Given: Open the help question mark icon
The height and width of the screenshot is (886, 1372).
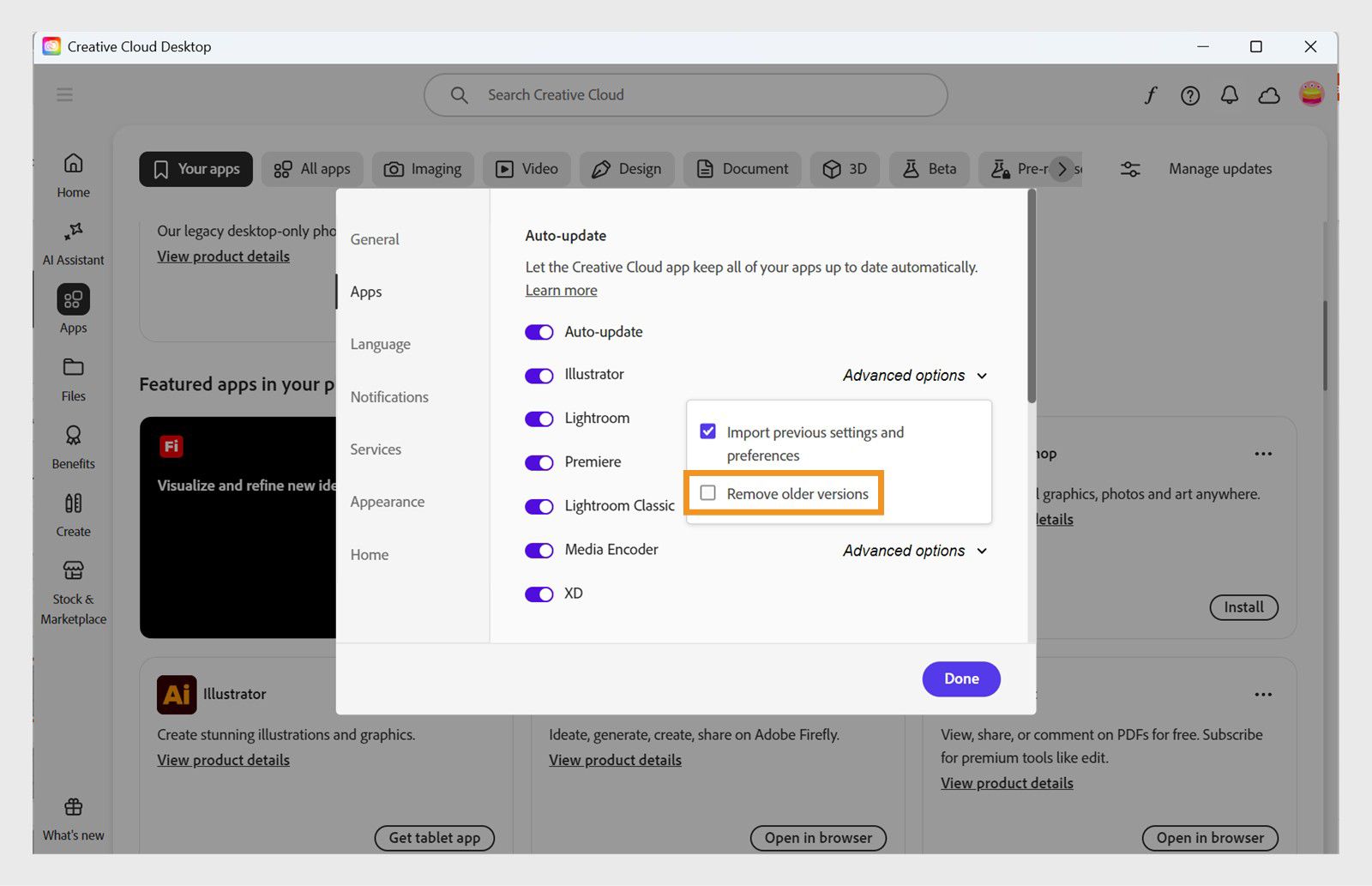Looking at the screenshot, I should (x=1190, y=95).
